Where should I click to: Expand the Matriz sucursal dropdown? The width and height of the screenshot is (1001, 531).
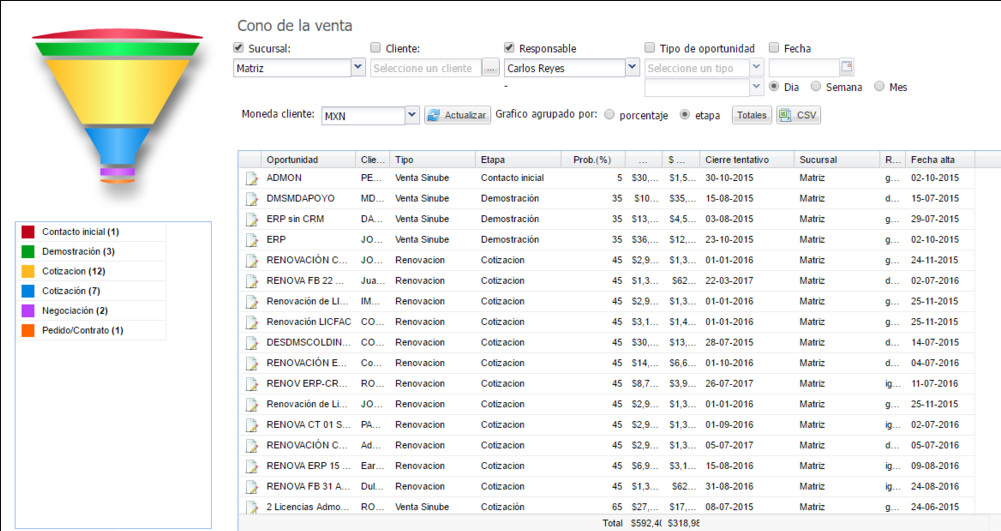point(358,67)
